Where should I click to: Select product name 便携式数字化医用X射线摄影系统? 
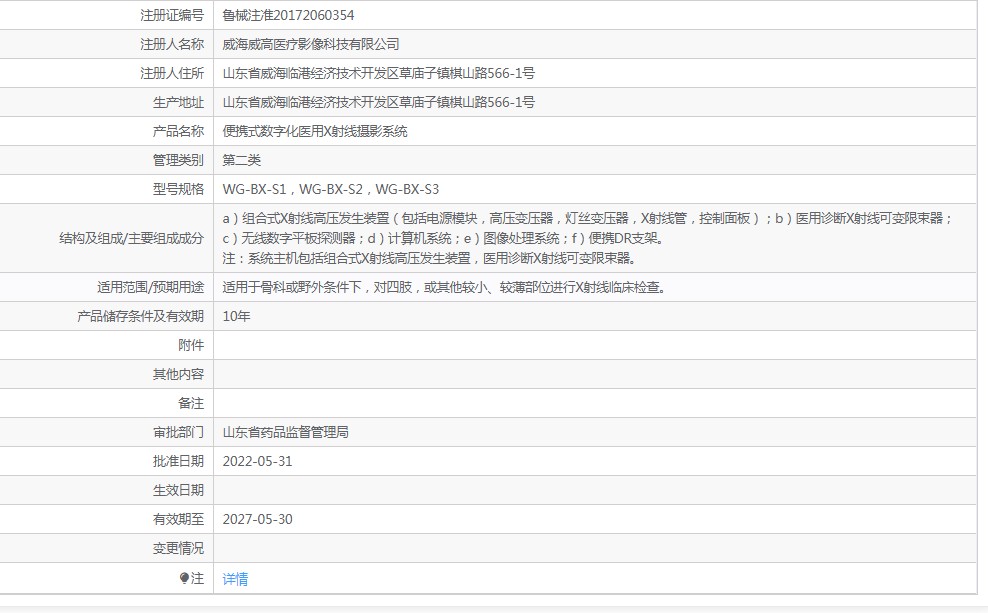click(315, 131)
